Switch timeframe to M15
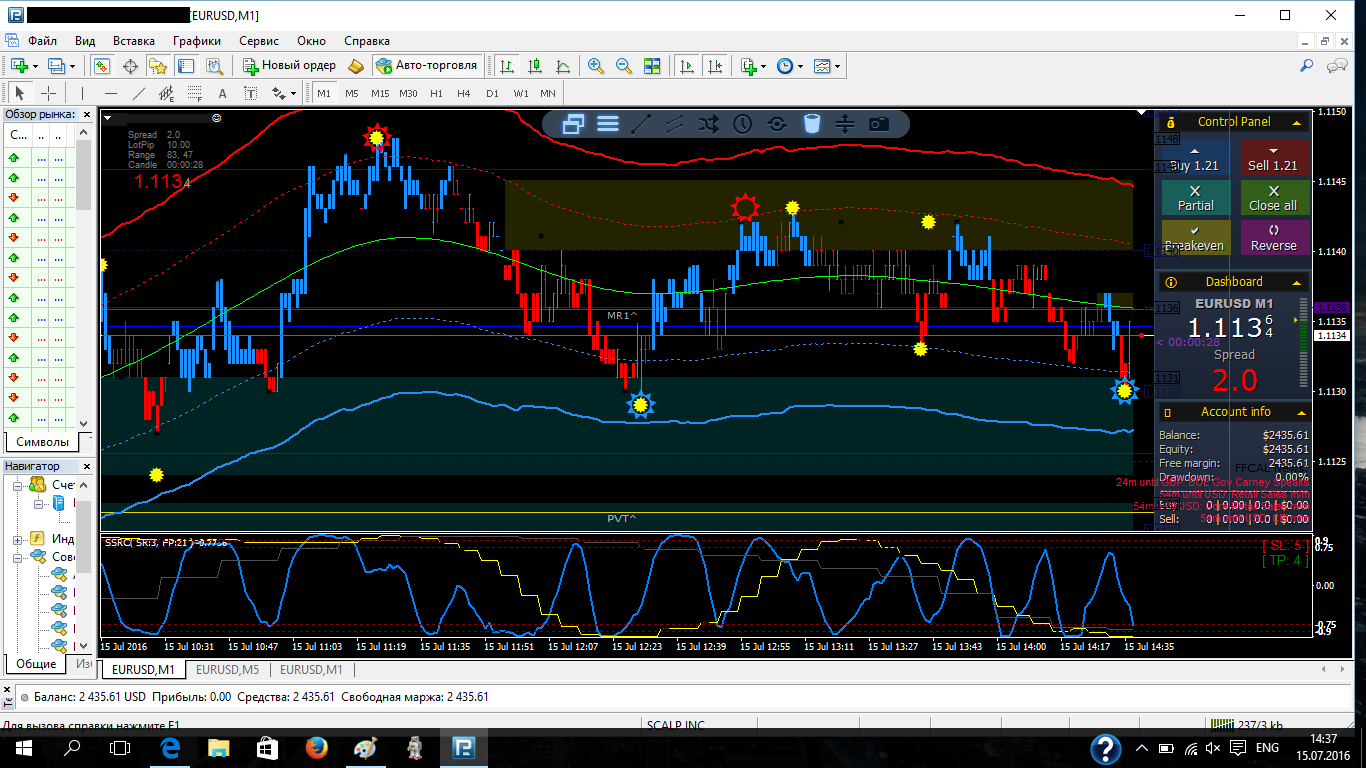This screenshot has height=768, width=1366. (380, 93)
